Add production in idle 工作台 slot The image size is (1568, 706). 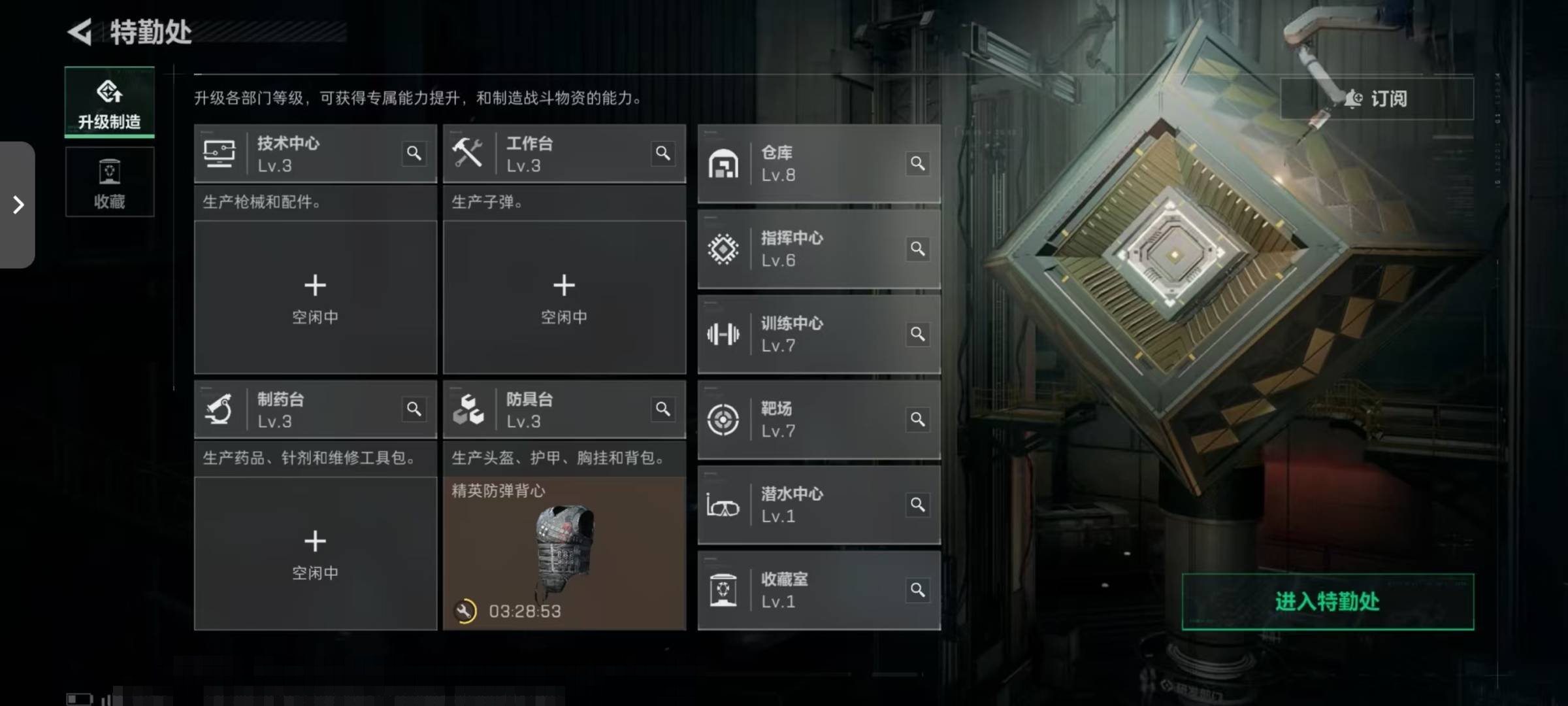tap(564, 297)
